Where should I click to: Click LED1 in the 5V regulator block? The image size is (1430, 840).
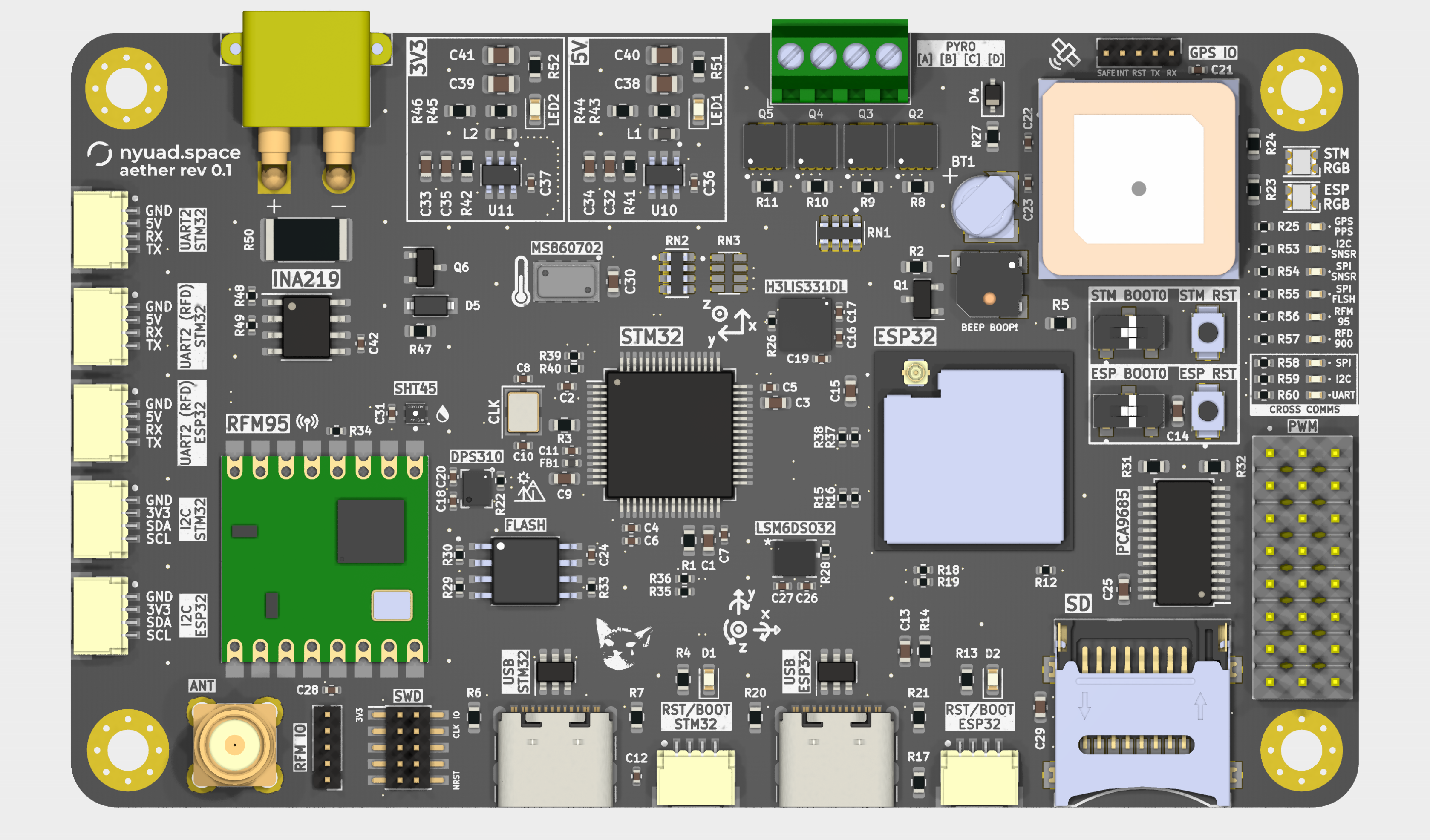pyautogui.click(x=698, y=109)
